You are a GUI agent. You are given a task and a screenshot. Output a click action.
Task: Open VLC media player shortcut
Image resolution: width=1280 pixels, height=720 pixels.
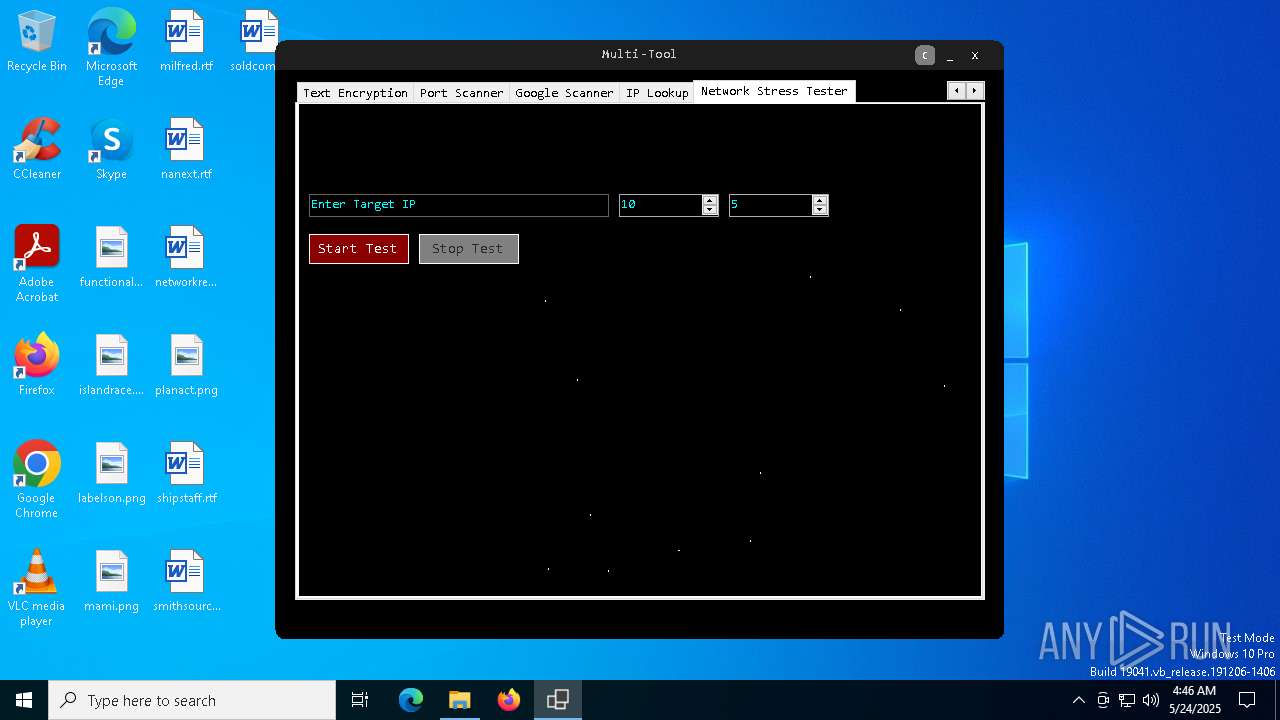click(37, 588)
